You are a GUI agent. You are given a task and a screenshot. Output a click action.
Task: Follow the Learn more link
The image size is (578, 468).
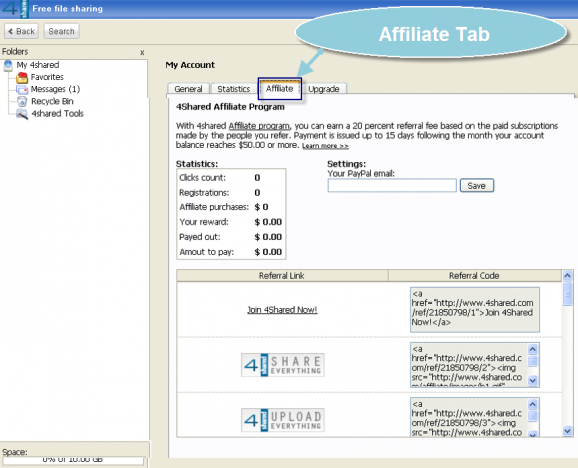[x=325, y=146]
